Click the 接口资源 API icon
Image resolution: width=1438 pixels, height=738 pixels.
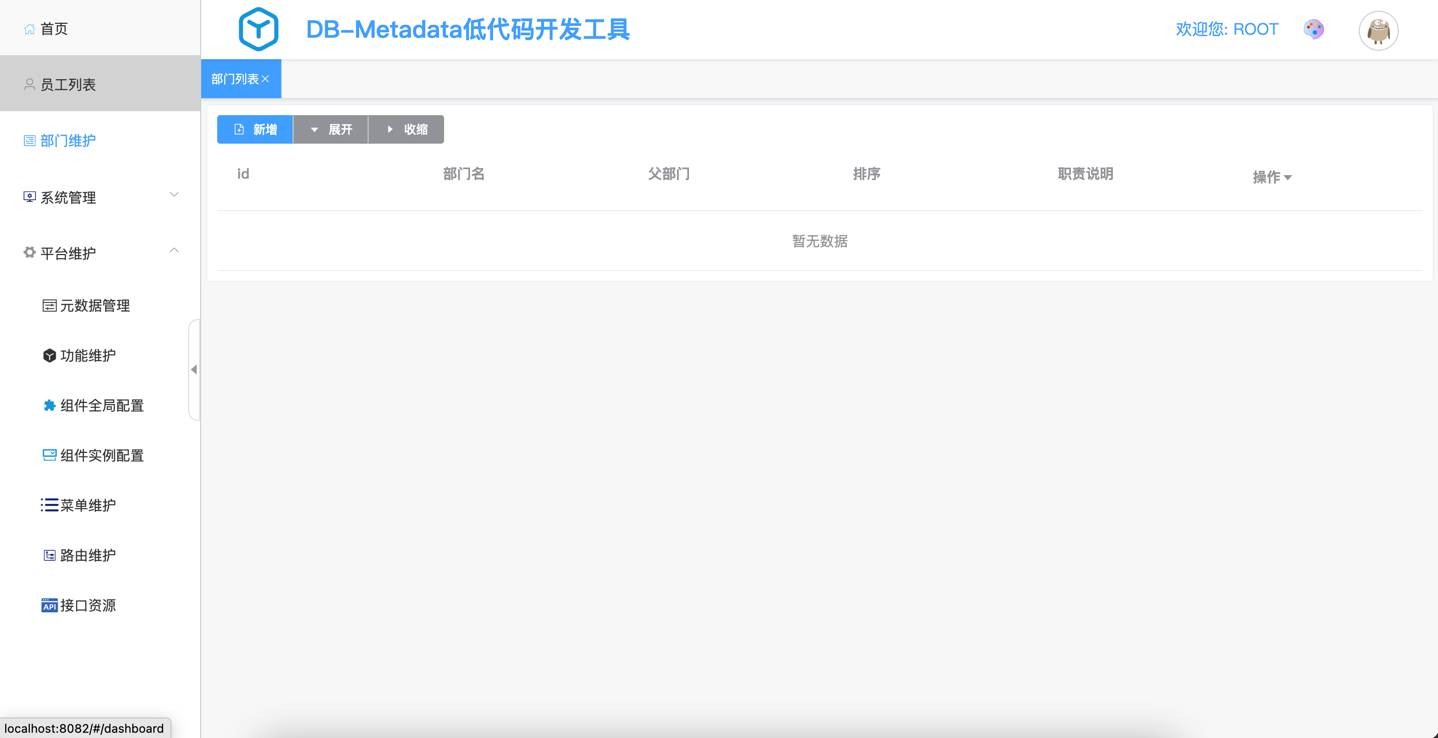(49, 606)
